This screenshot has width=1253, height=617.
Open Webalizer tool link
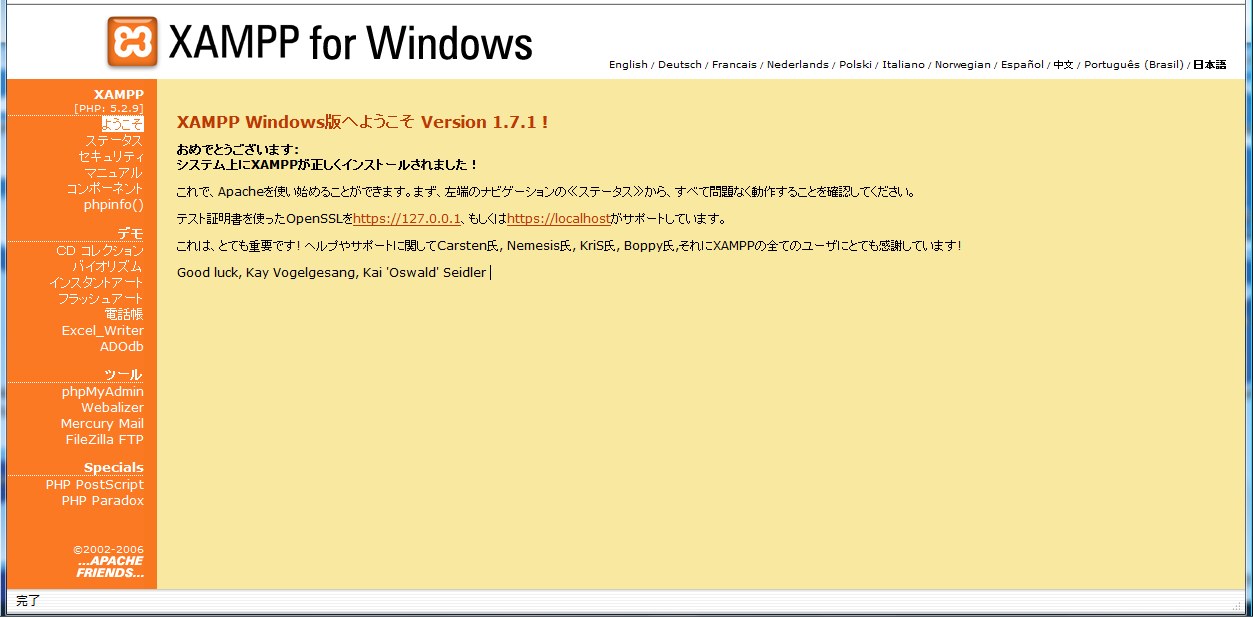click(112, 408)
